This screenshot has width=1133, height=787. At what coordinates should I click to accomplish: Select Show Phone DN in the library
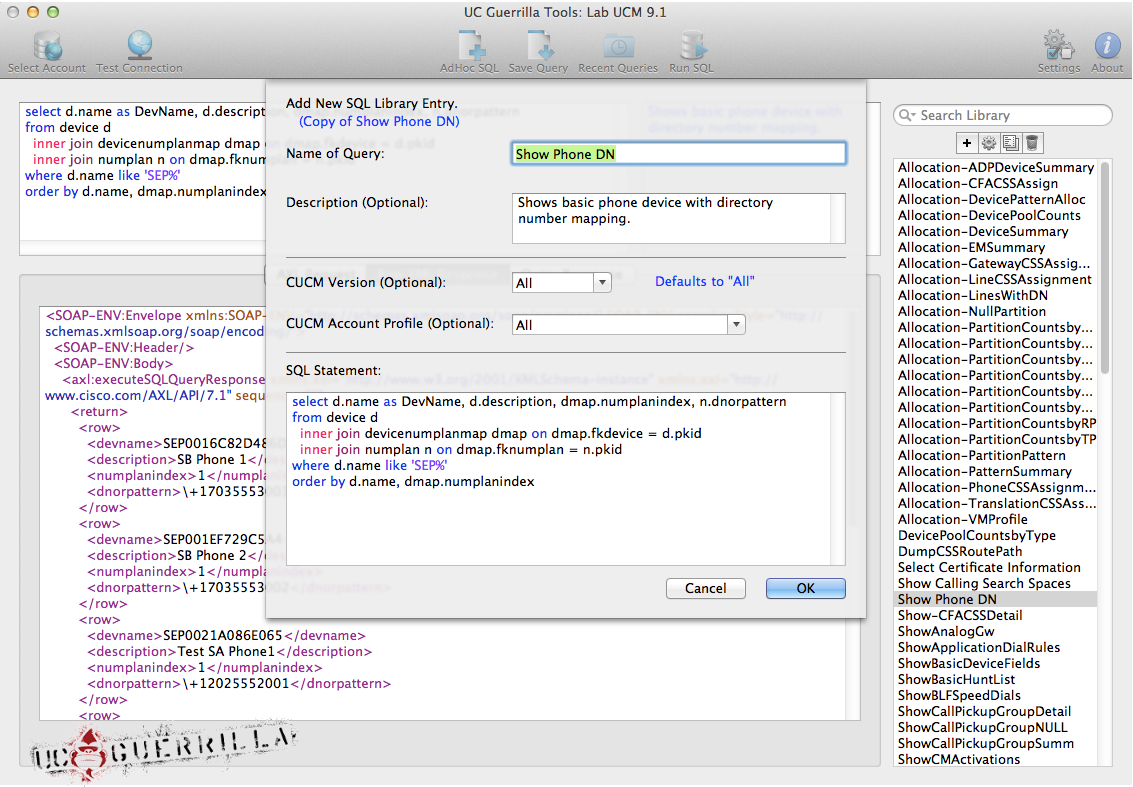pyautogui.click(x=996, y=599)
